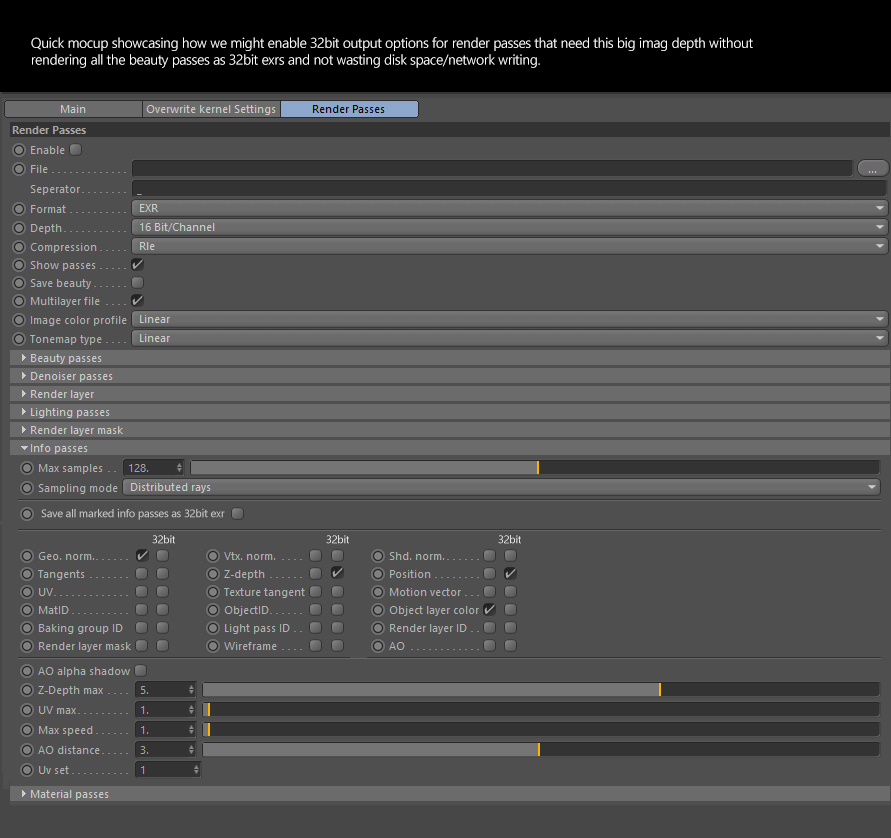Click the Max speed slider bar

(541, 729)
